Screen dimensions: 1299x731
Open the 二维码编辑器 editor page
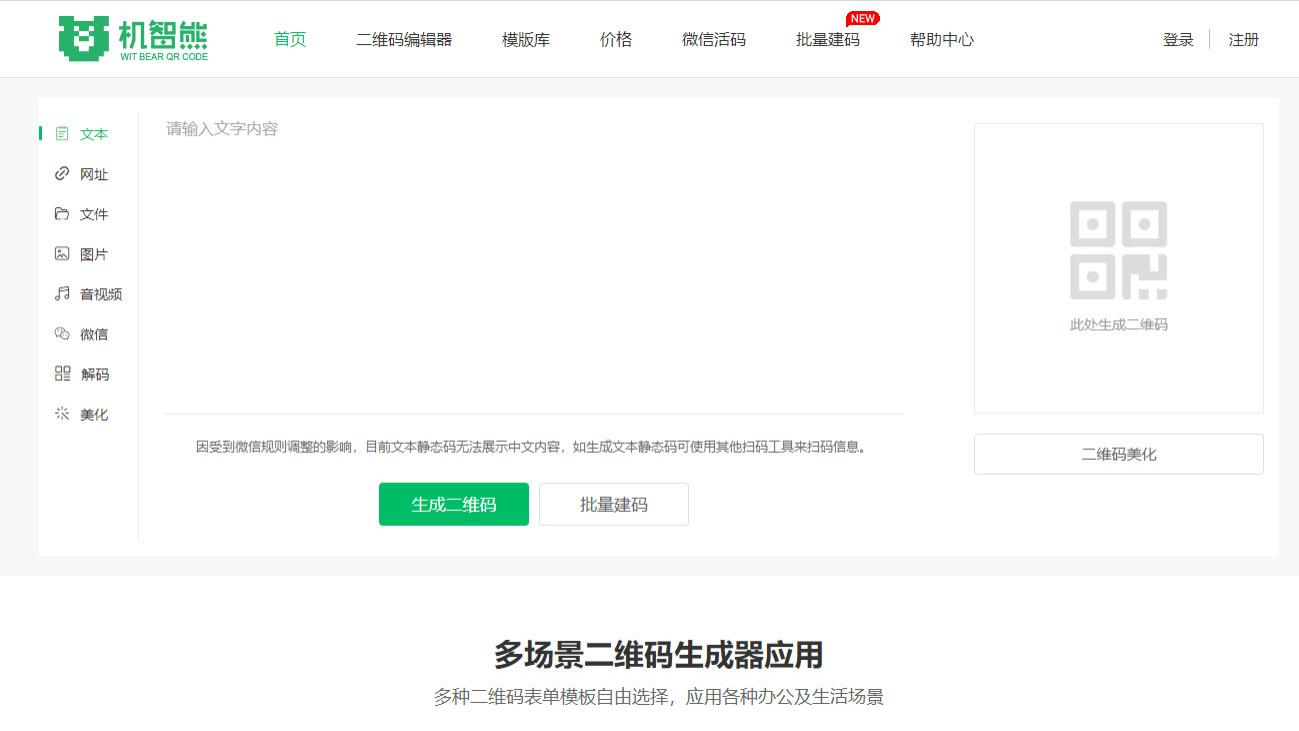click(404, 40)
